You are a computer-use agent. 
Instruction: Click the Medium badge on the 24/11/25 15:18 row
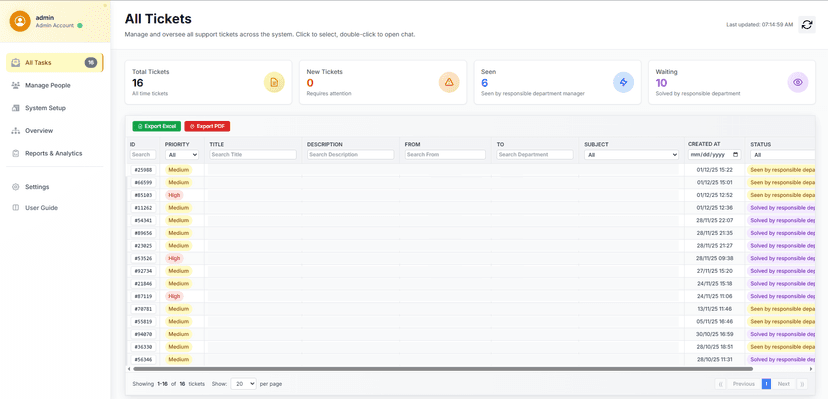tap(178, 283)
